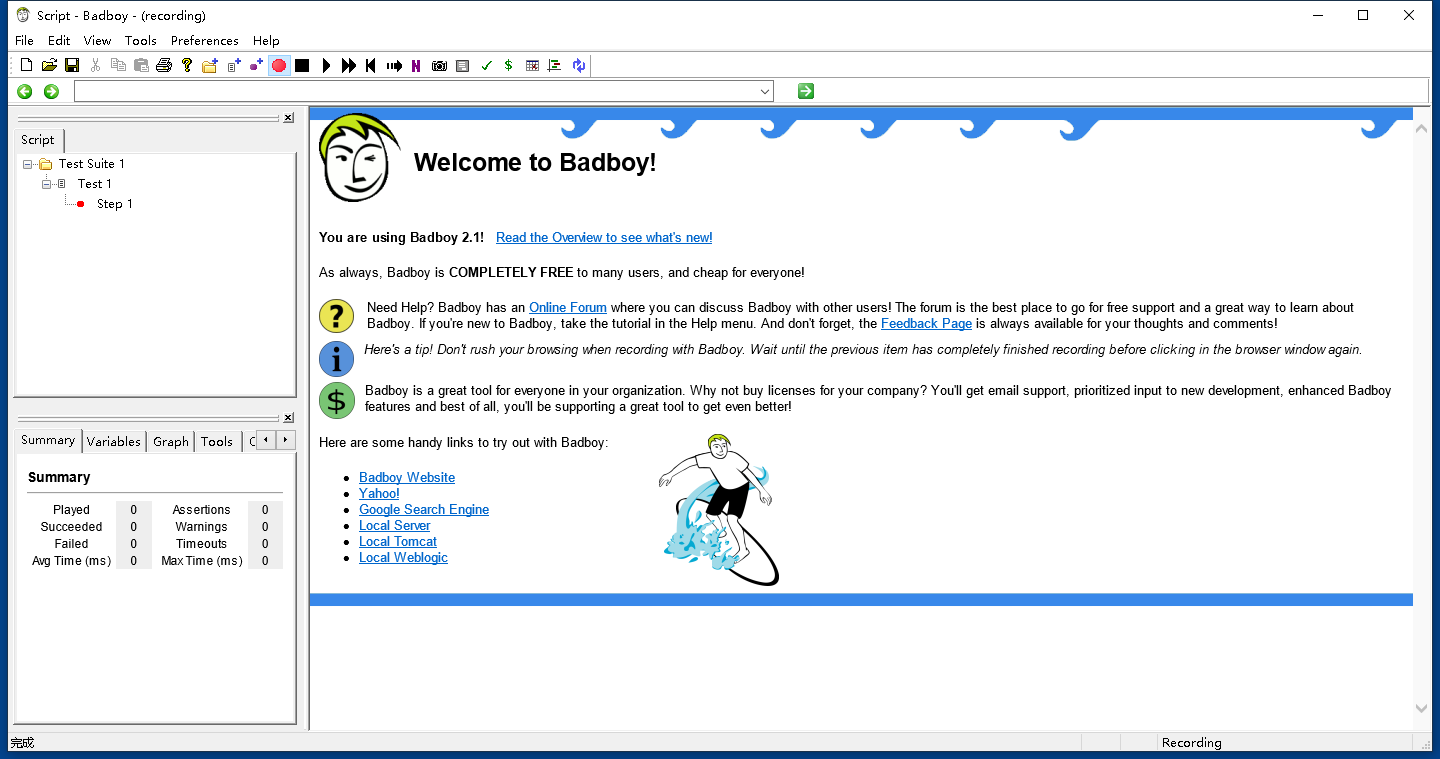Image resolution: width=1440 pixels, height=759 pixels.
Task: Click the browser pane scroll-up arrow
Action: click(x=1422, y=128)
